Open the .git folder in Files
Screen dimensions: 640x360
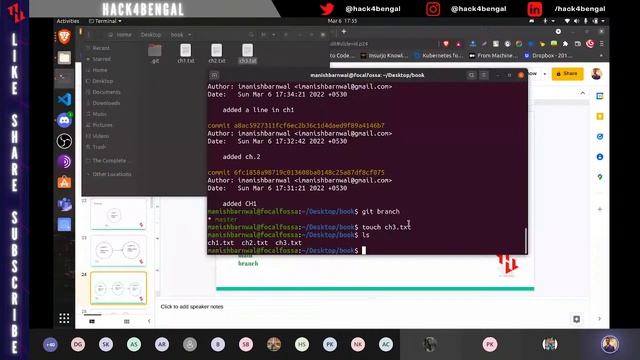coord(155,53)
